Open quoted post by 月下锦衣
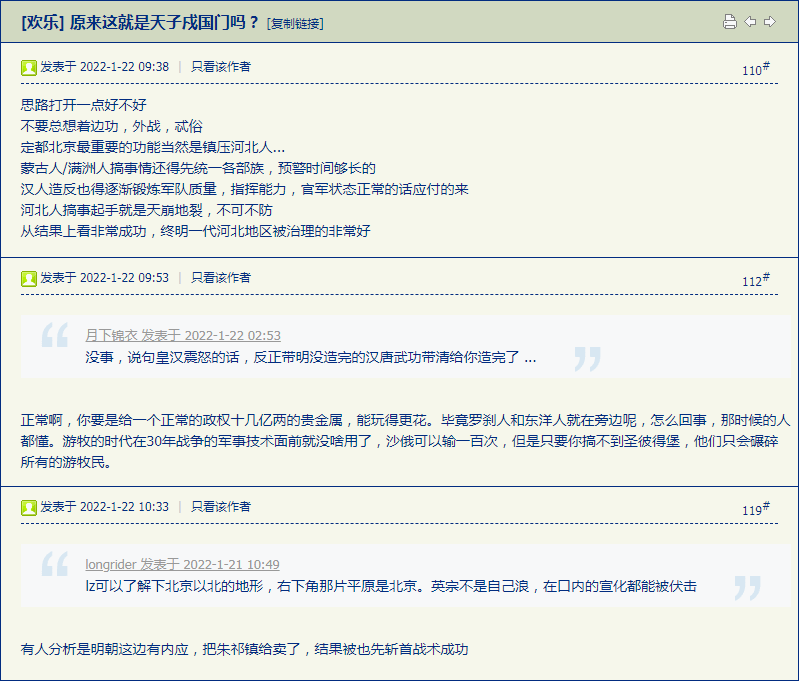Viewport: 799px width, 681px height. click(x=183, y=335)
